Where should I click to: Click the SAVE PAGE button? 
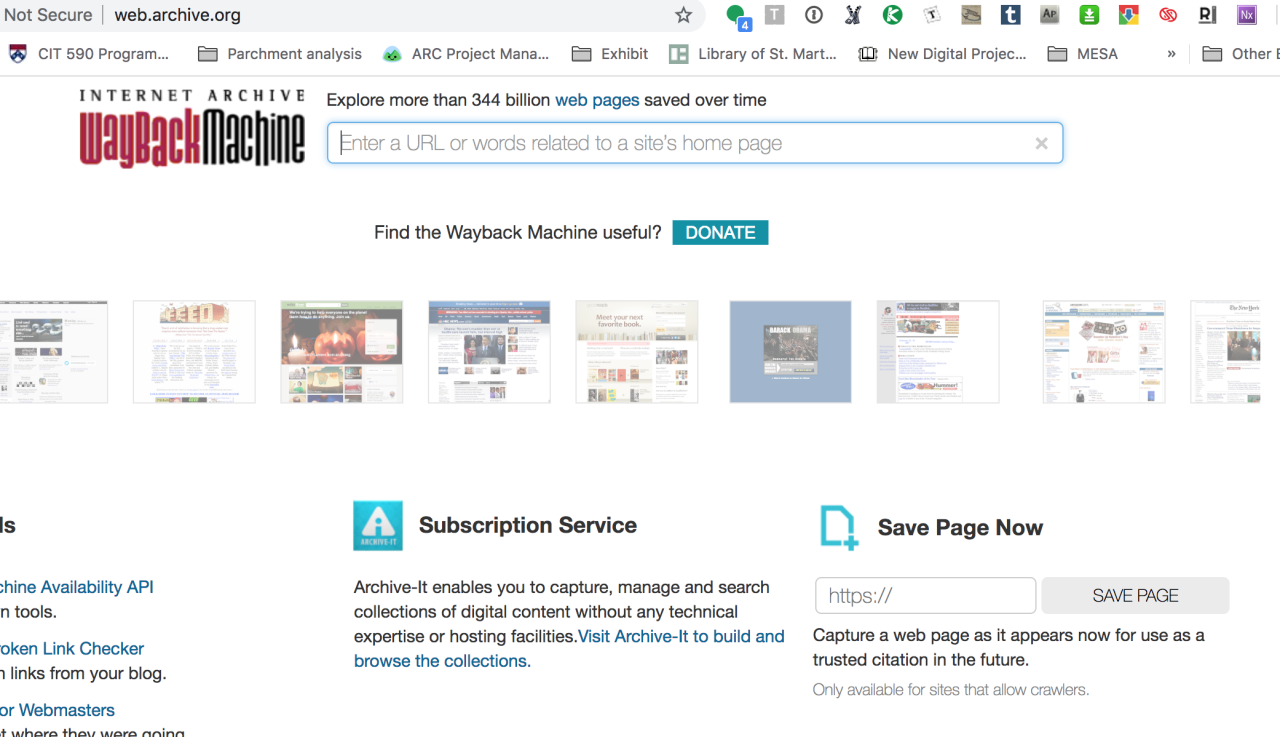1135,595
